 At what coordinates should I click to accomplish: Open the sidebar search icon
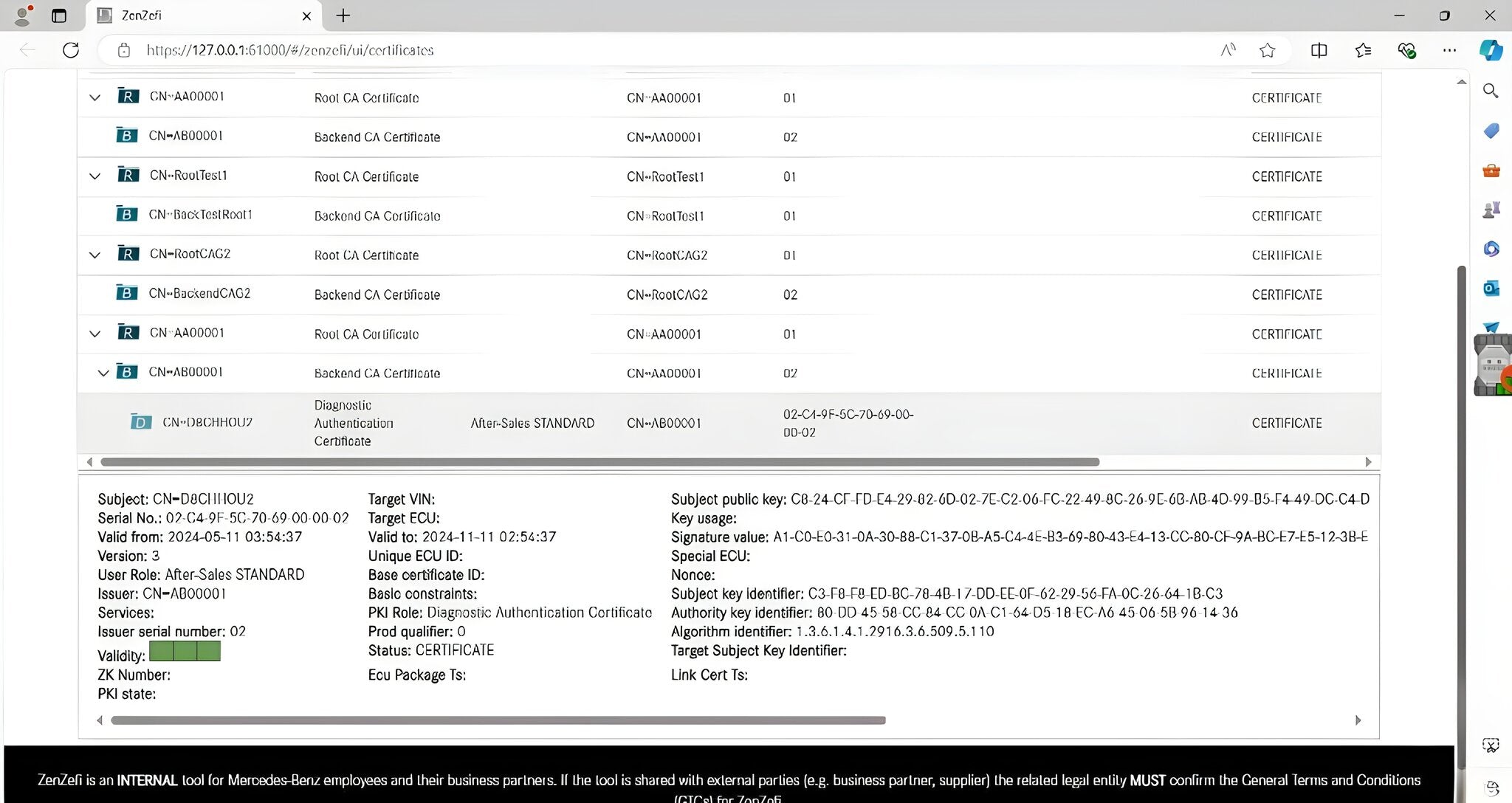coord(1491,91)
